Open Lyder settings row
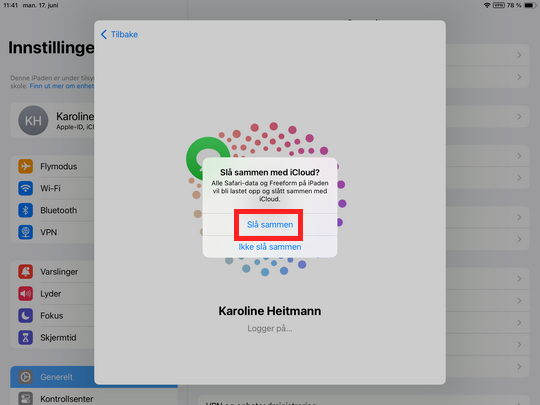The height and width of the screenshot is (405, 540). pos(52,294)
